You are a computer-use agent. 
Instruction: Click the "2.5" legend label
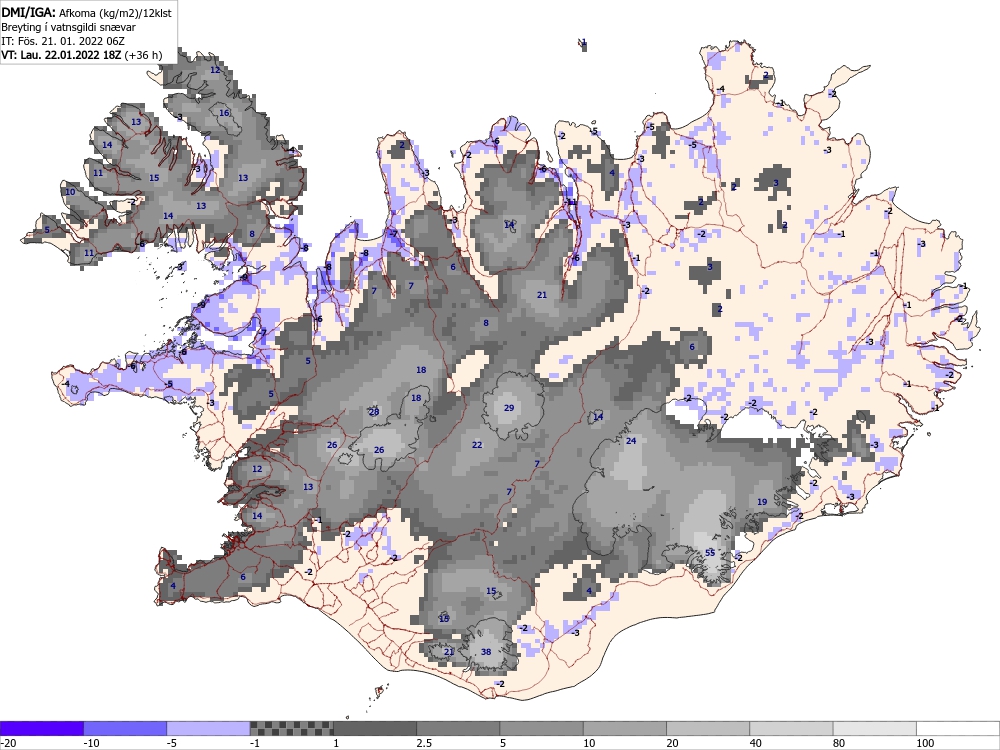tap(423, 743)
